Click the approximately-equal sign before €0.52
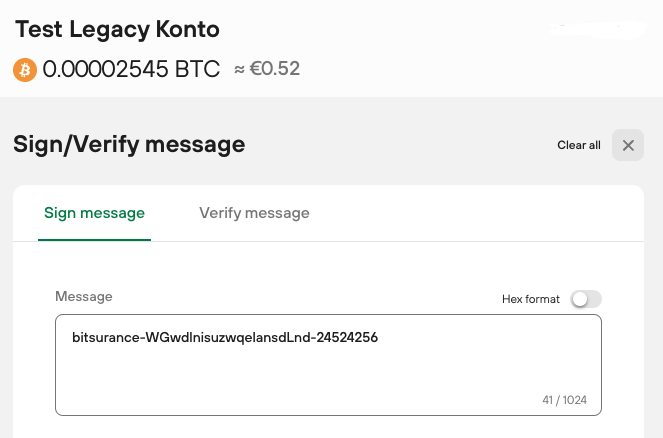This screenshot has height=438, width=663. pyautogui.click(x=240, y=70)
